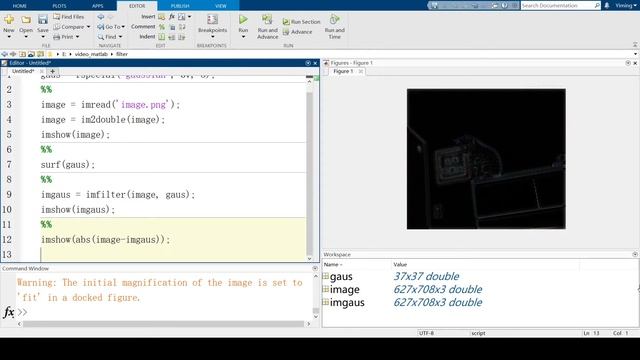Click the help icon in quick access toolbar
Image resolution: width=640 pixels, height=360 pixels.
[504, 6]
